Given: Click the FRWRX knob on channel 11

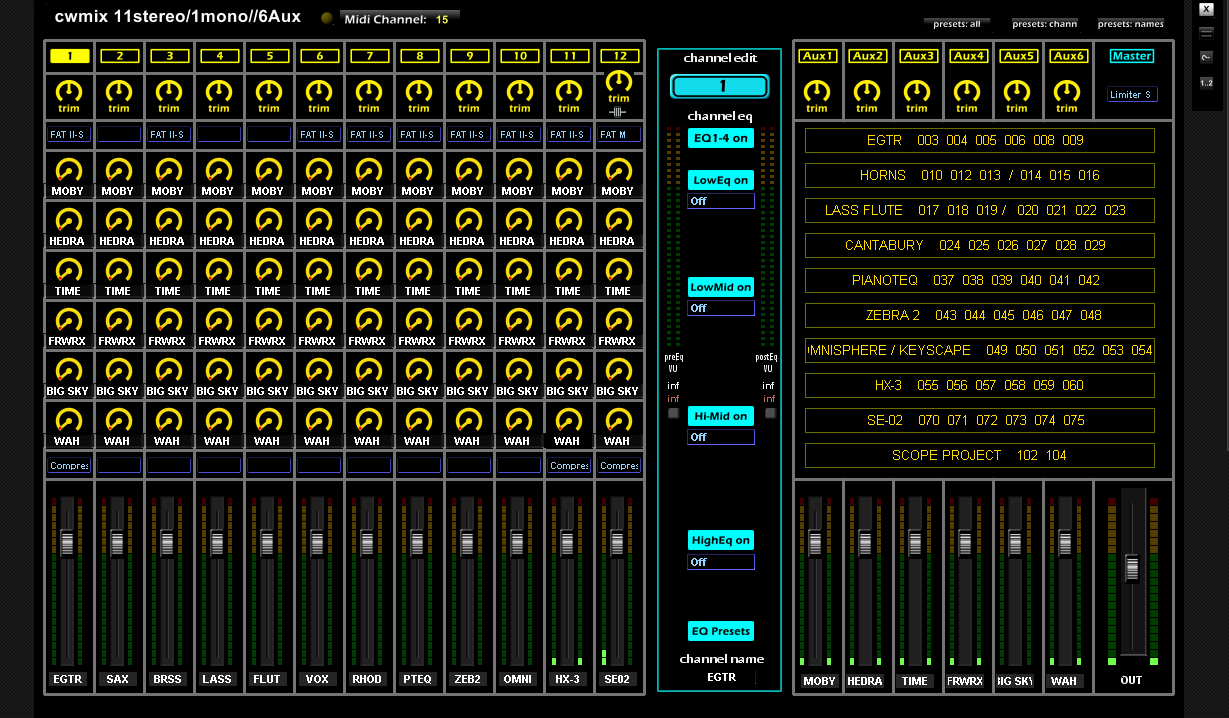Looking at the screenshot, I should click(568, 320).
